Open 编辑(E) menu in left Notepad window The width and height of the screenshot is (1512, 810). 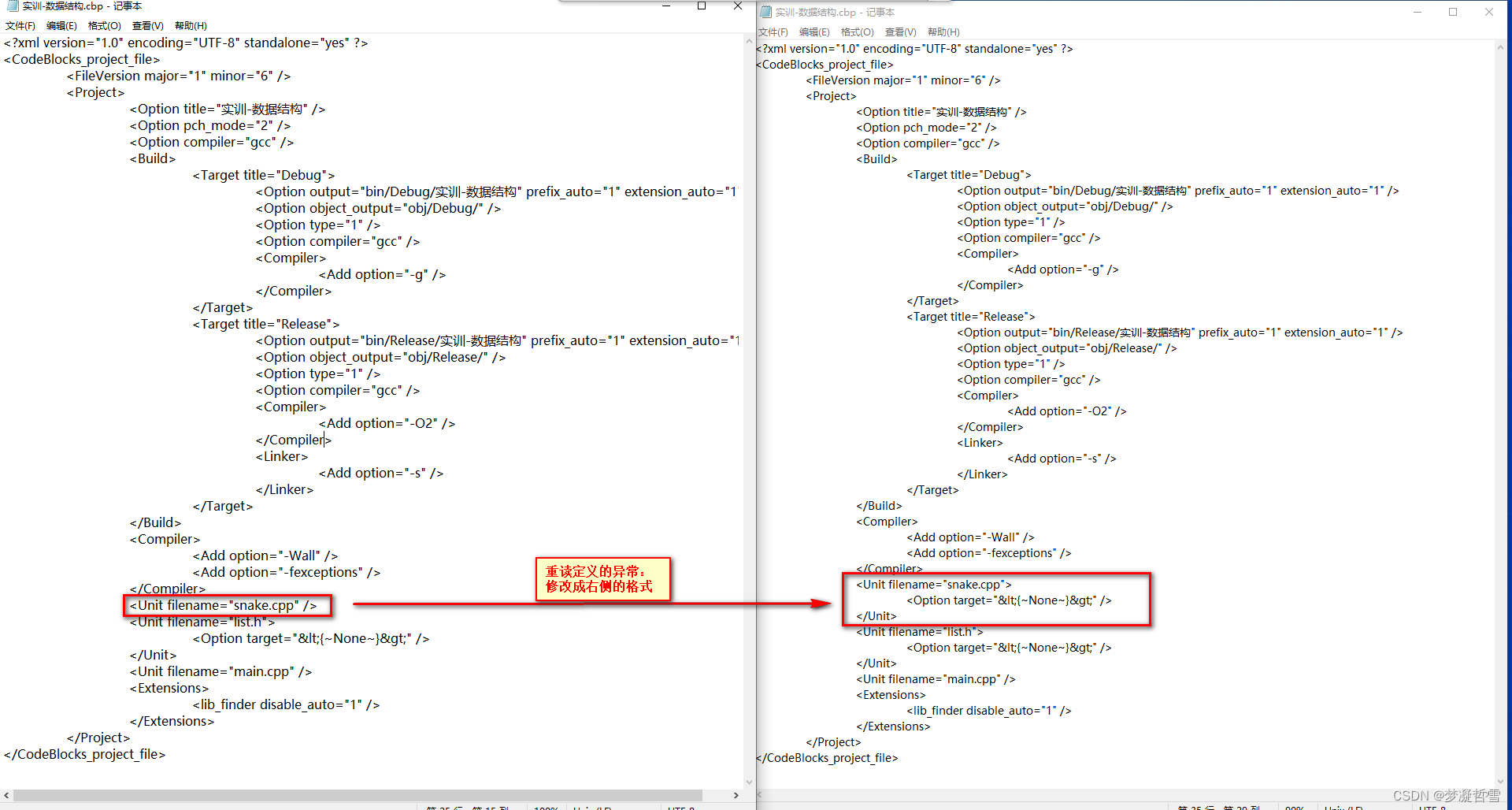61,26
